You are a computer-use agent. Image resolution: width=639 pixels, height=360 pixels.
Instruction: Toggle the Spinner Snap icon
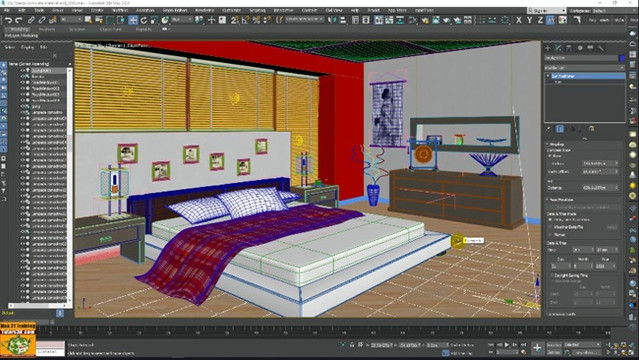point(267,20)
